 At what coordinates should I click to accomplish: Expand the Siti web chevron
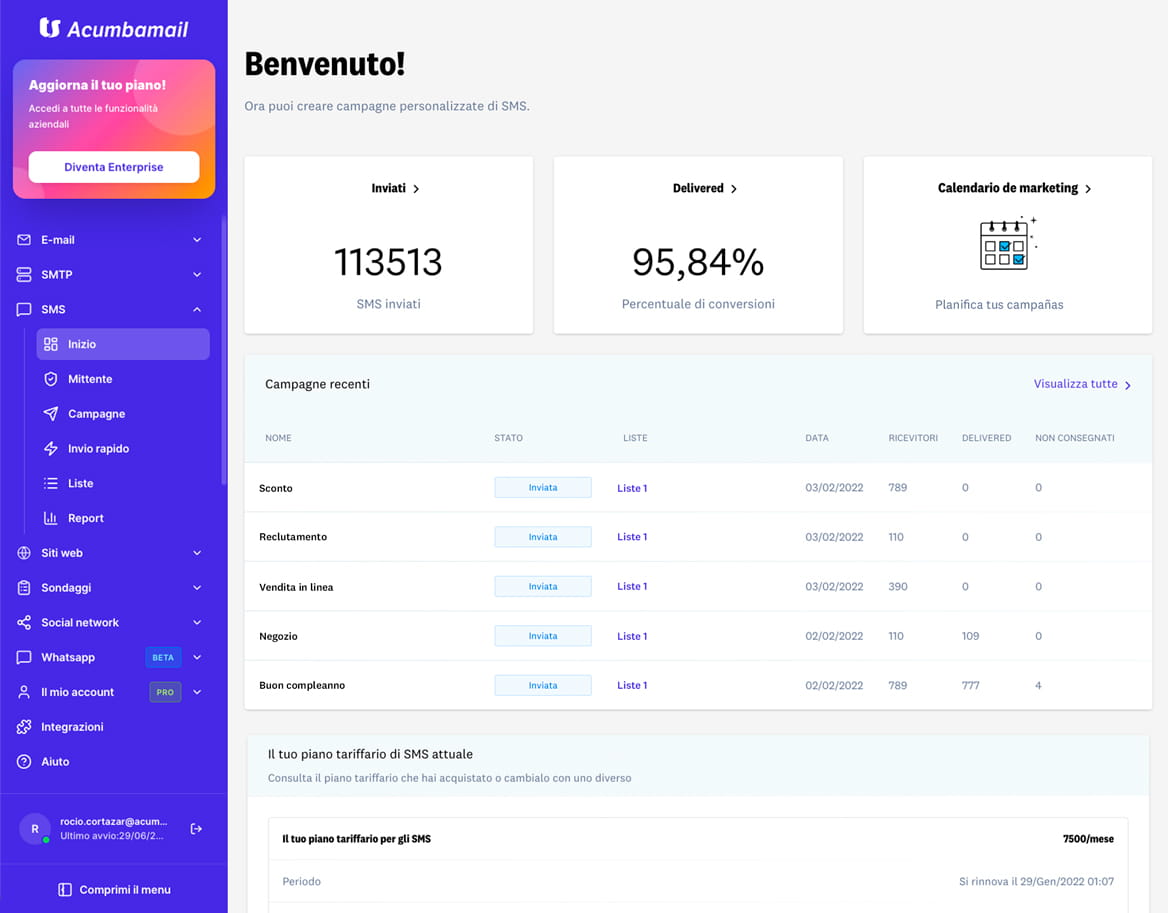pos(197,553)
